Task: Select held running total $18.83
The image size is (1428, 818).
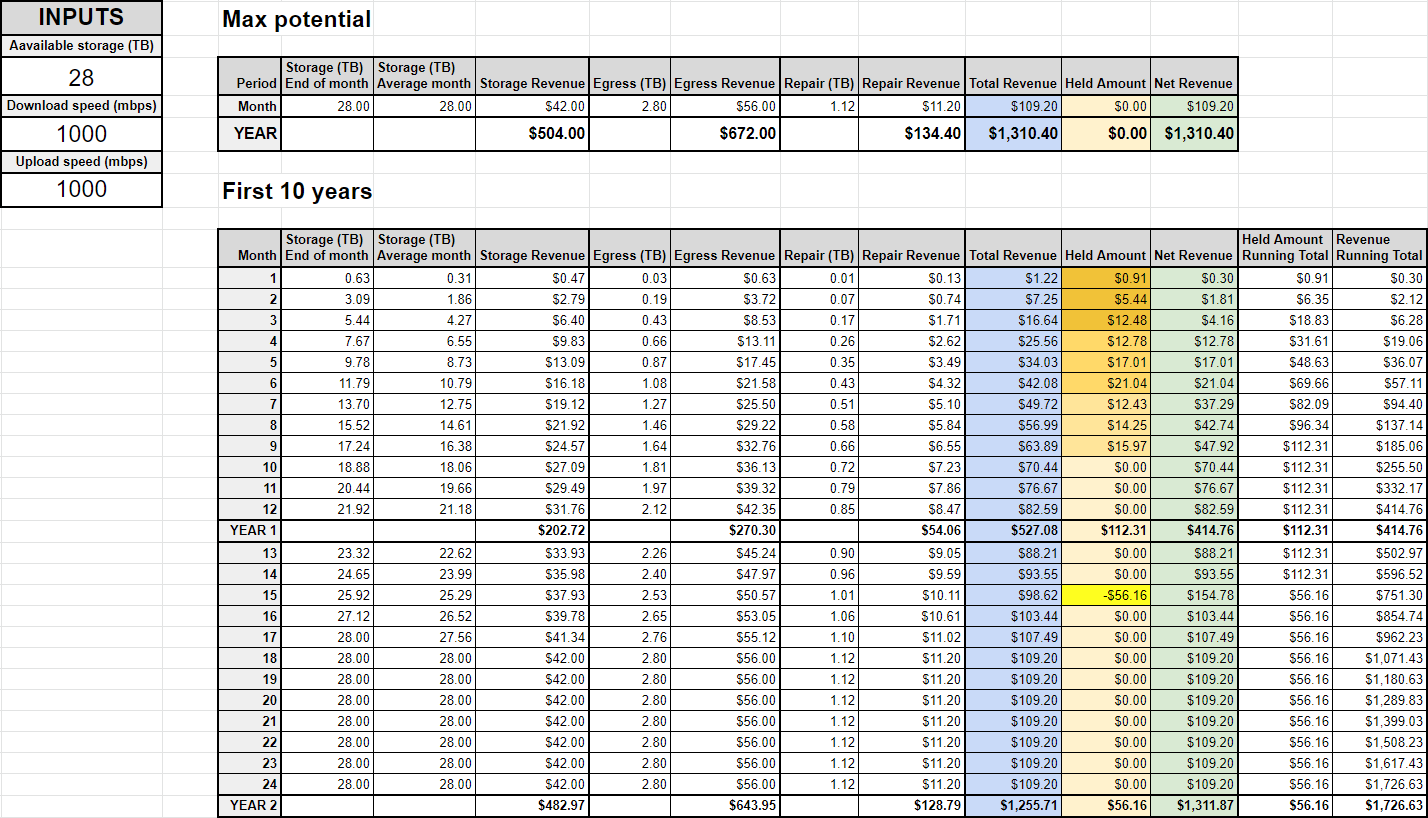Action: pos(1285,320)
